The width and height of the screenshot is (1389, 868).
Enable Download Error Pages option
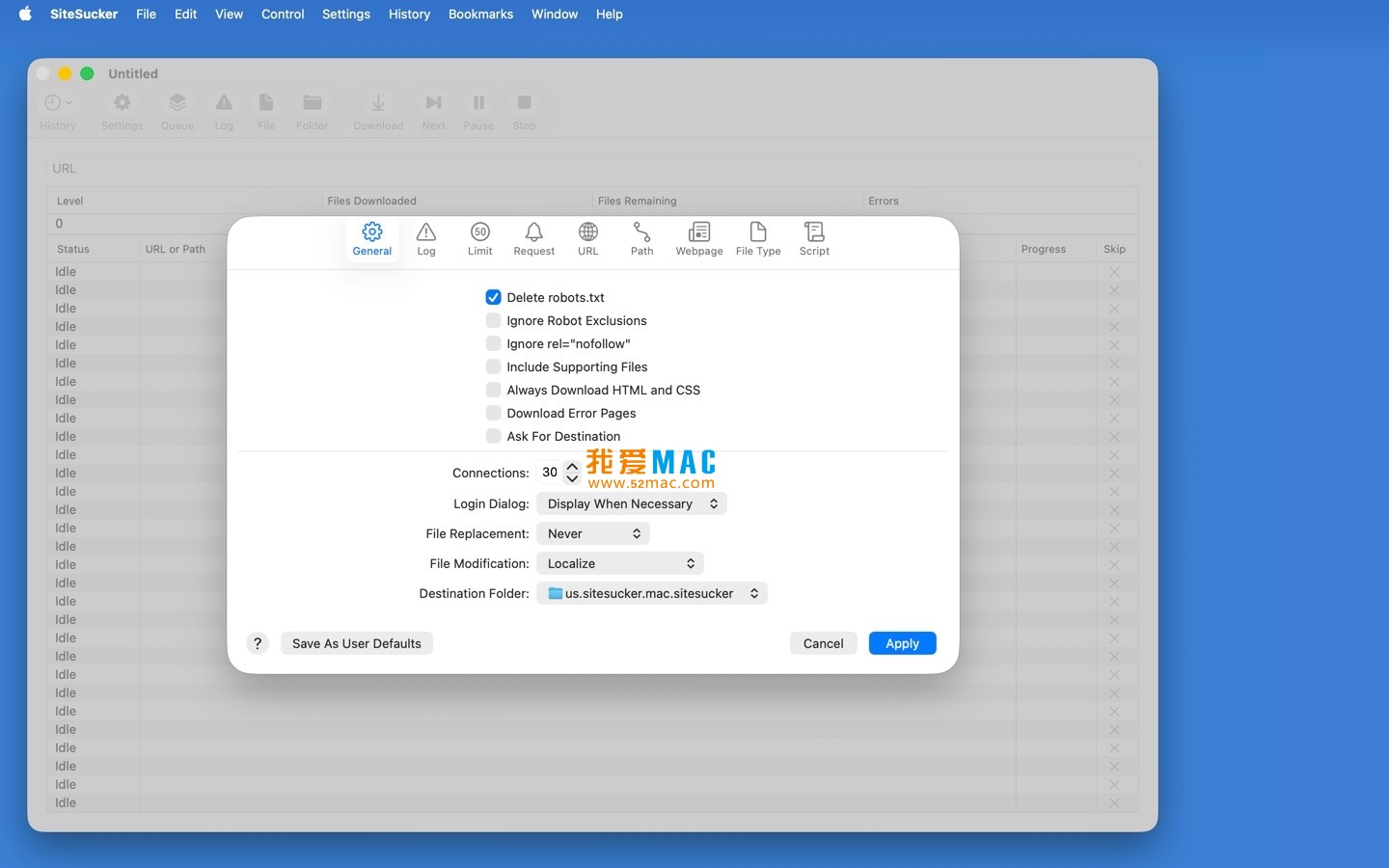[x=493, y=413]
